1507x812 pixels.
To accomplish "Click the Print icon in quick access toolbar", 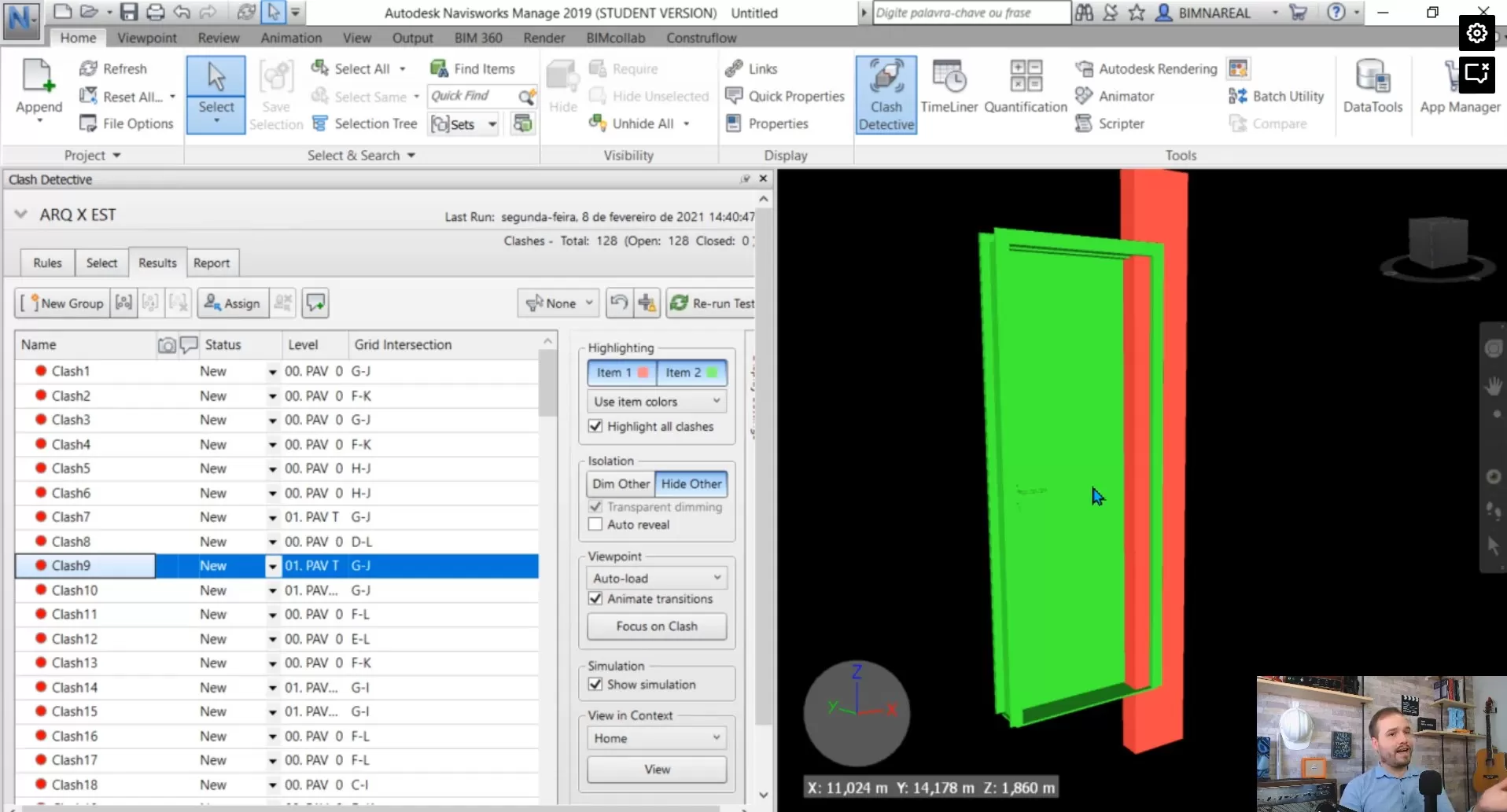I will (156, 12).
